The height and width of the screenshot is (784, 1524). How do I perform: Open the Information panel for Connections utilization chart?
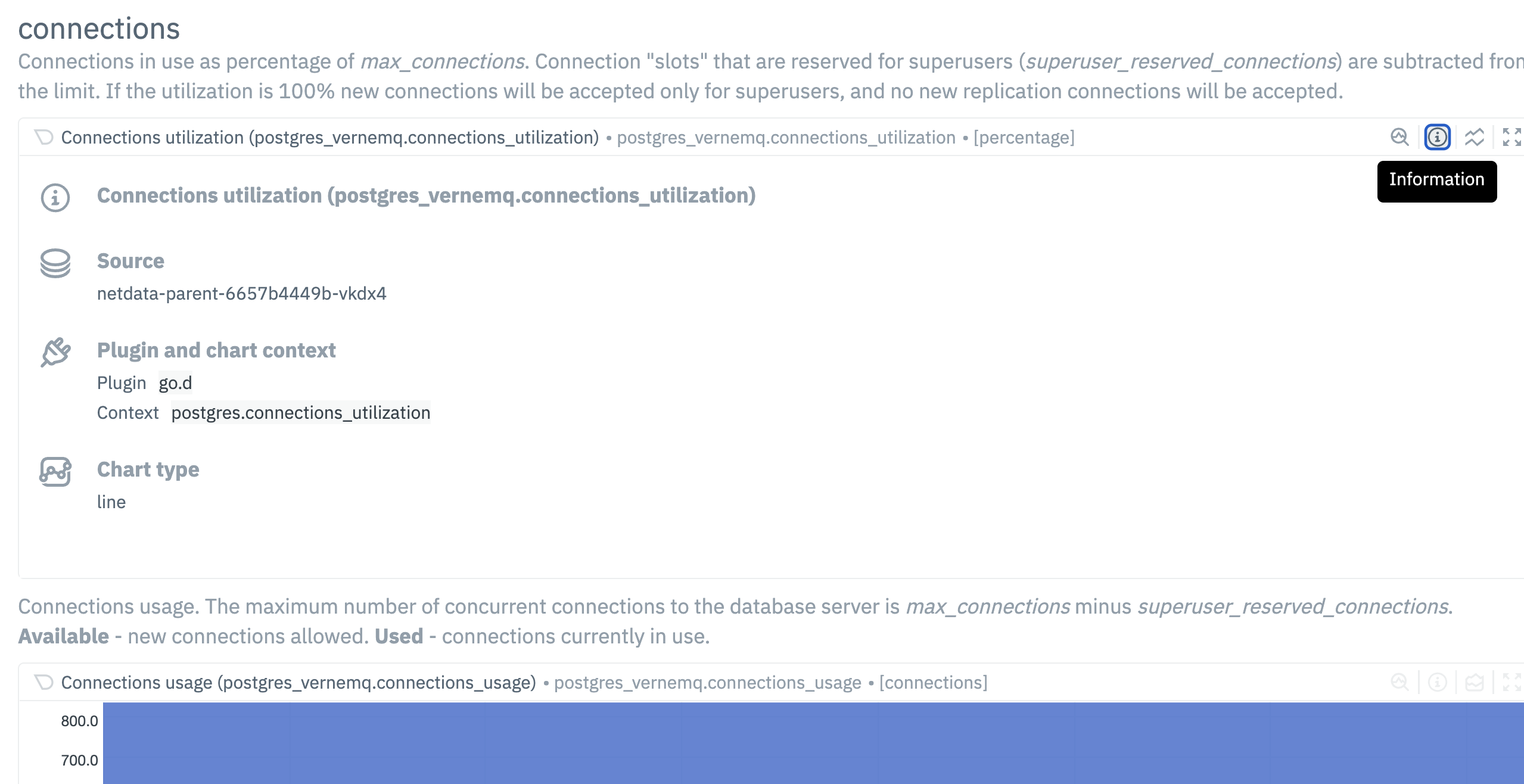point(1438,137)
